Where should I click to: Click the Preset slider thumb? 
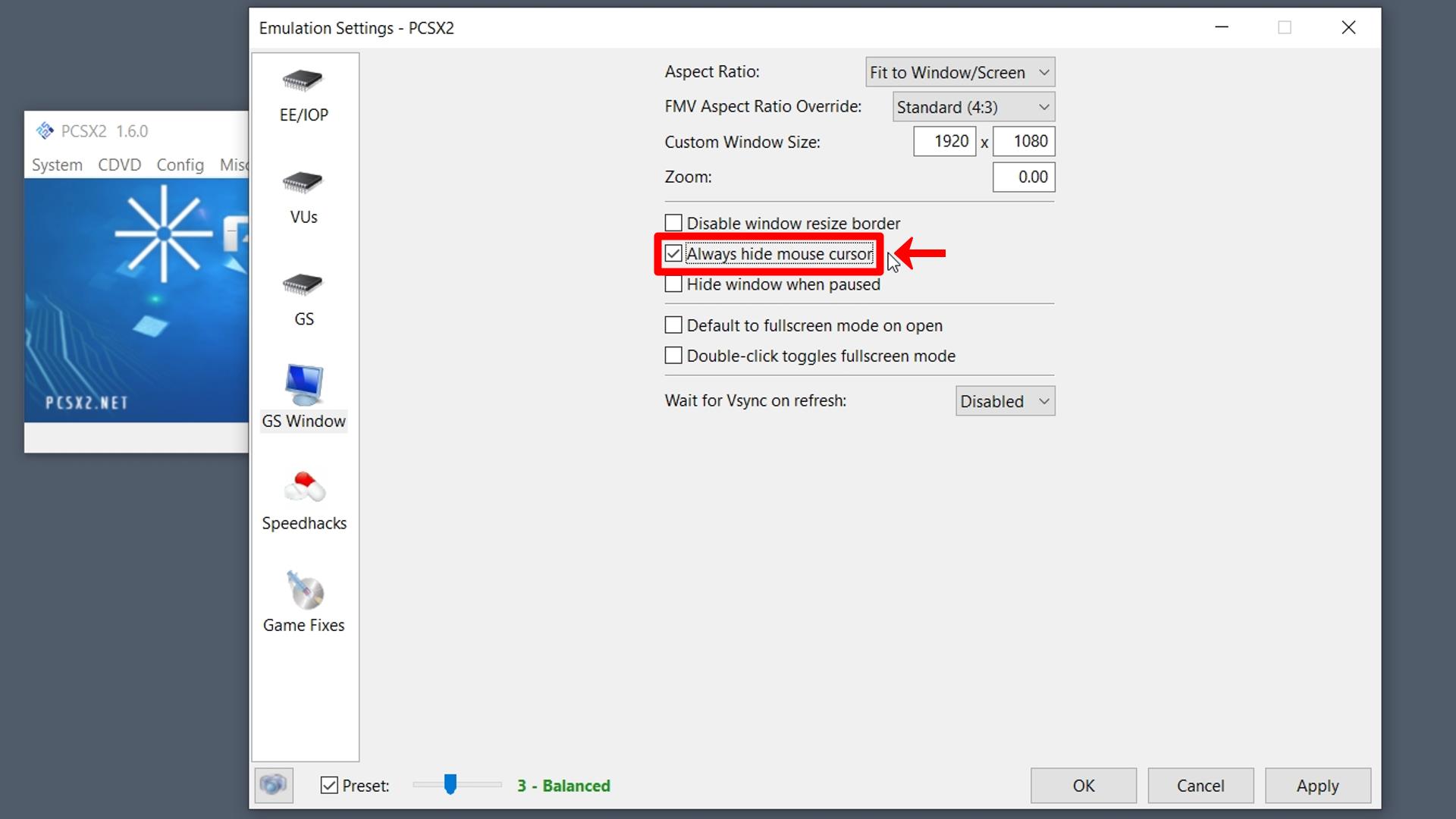(x=450, y=784)
